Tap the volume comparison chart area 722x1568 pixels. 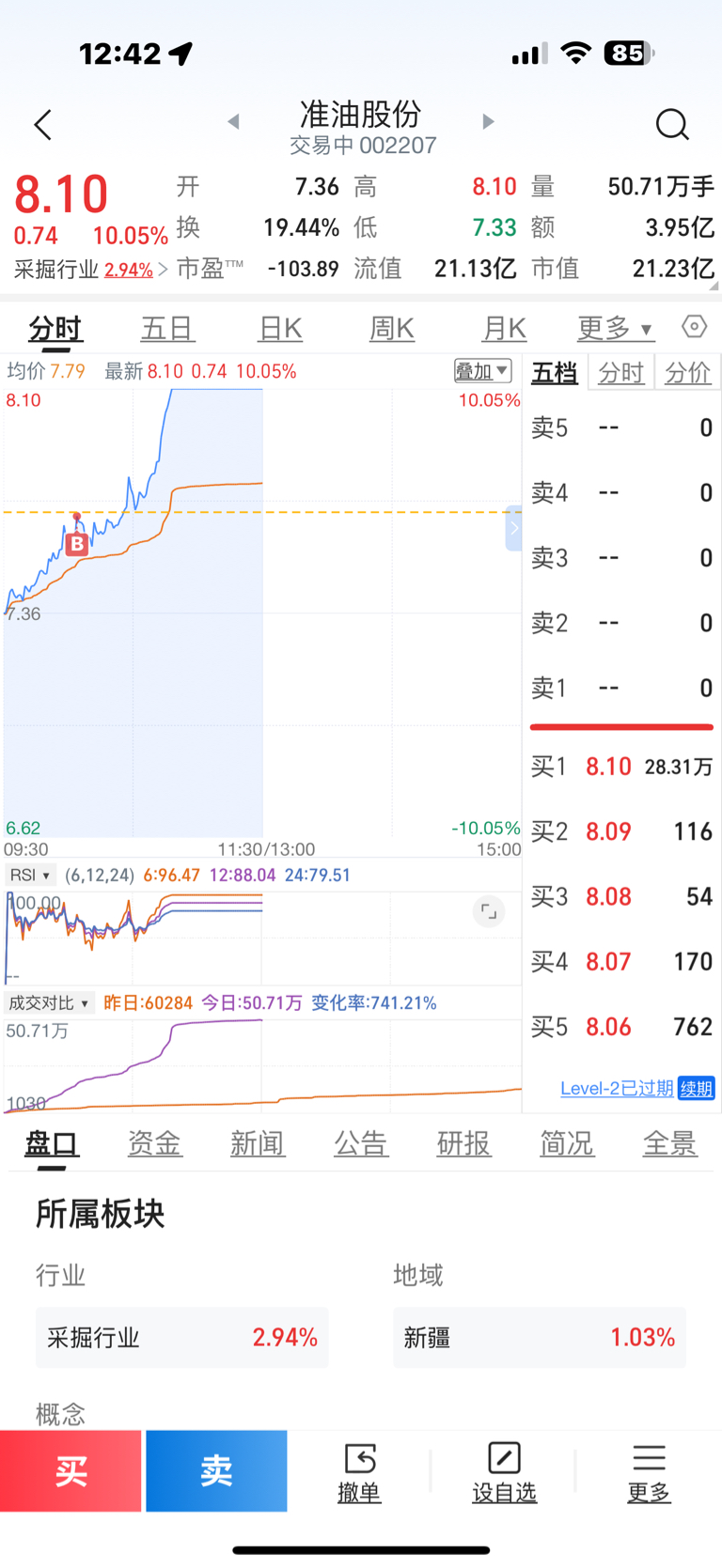[x=262, y=1066]
